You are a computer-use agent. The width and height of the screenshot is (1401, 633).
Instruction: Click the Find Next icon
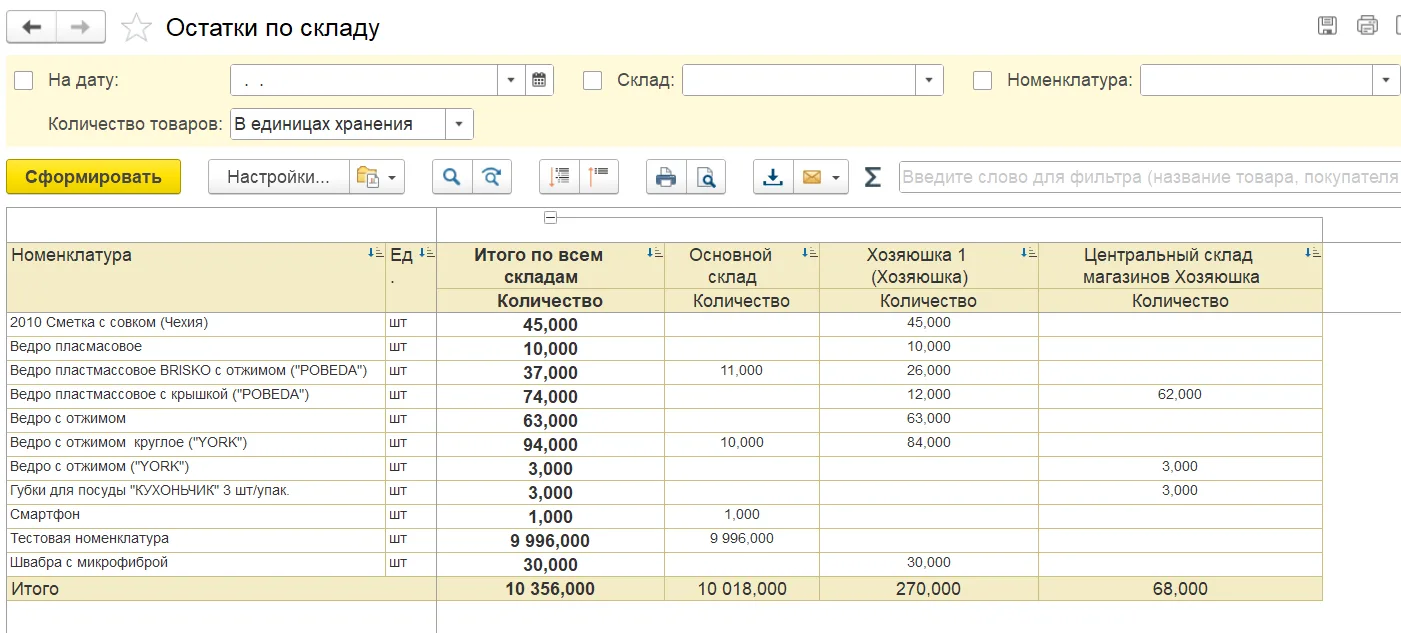point(491,177)
